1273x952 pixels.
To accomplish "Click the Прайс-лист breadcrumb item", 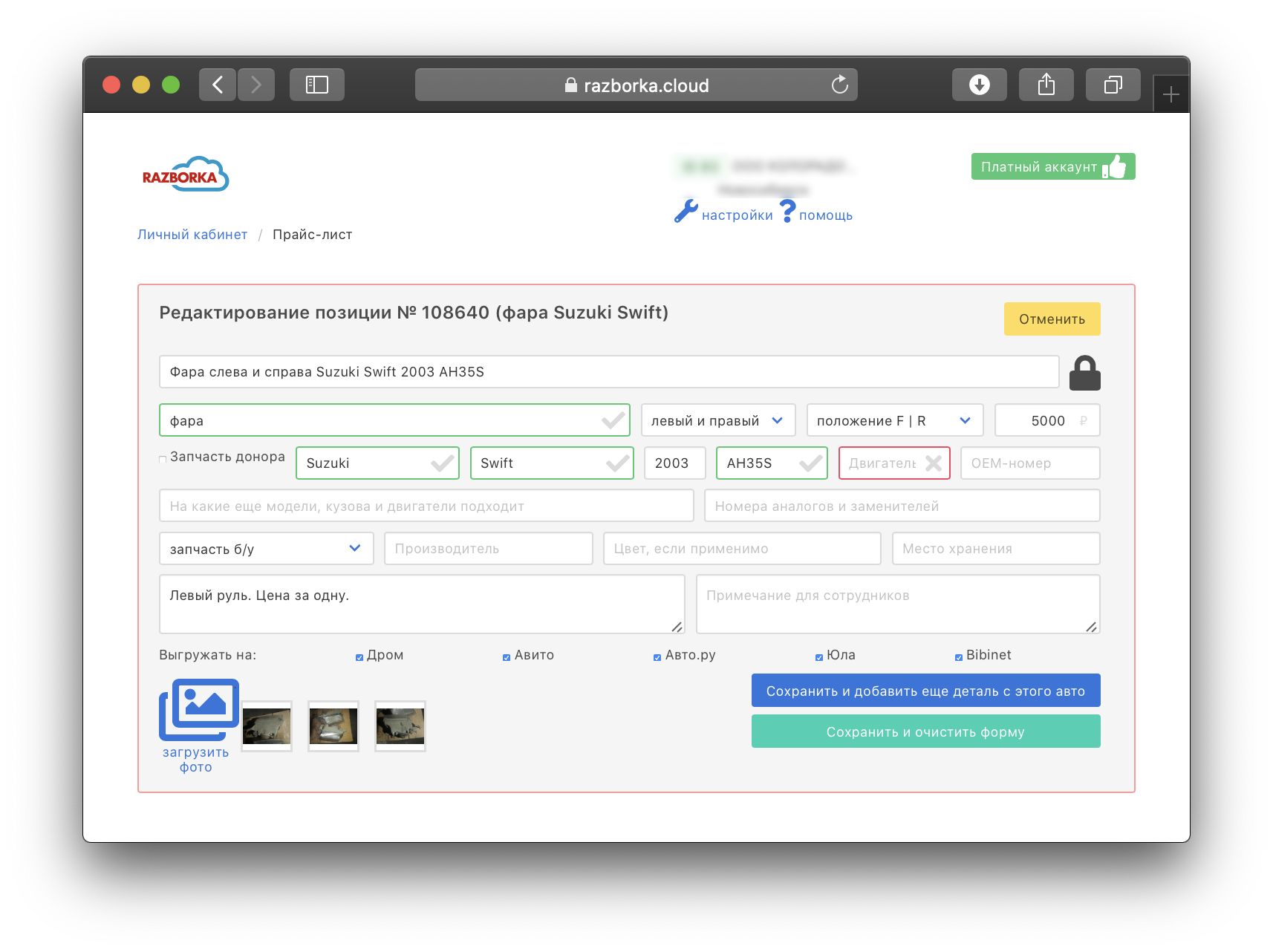I will 312,235.
